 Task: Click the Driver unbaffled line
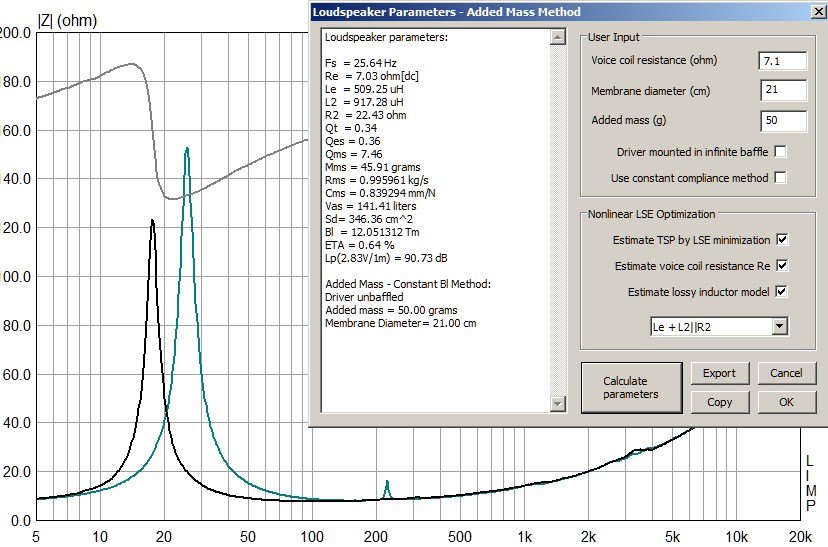[364, 297]
